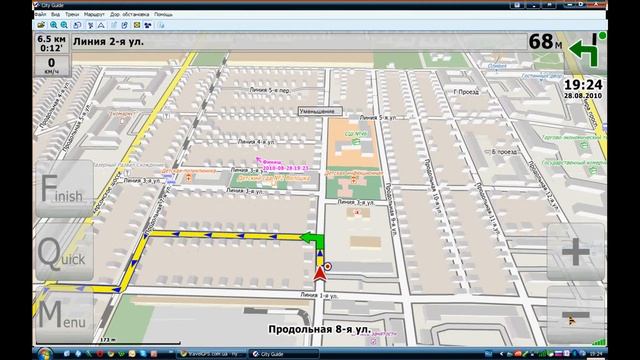This screenshot has height=360, width=640.
Task: Click the toolbar icon left of the yellow square icon
Action: tap(124, 25)
